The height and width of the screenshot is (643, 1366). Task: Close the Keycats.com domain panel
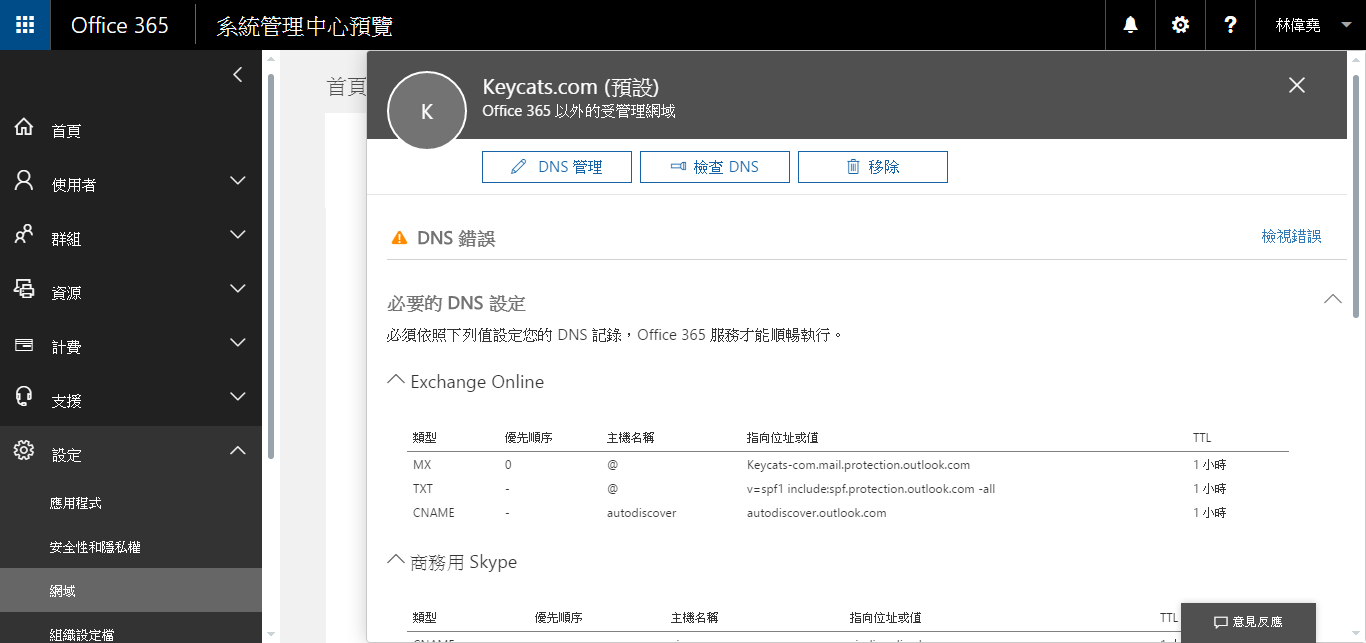click(x=1297, y=85)
